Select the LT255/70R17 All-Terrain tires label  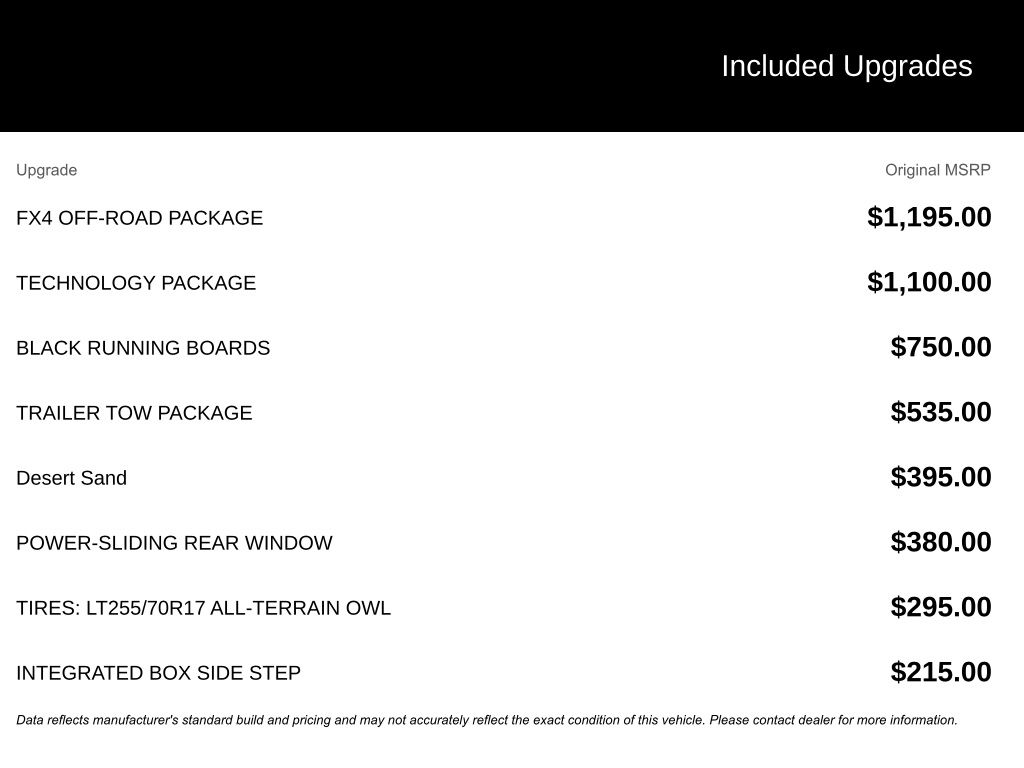point(203,608)
